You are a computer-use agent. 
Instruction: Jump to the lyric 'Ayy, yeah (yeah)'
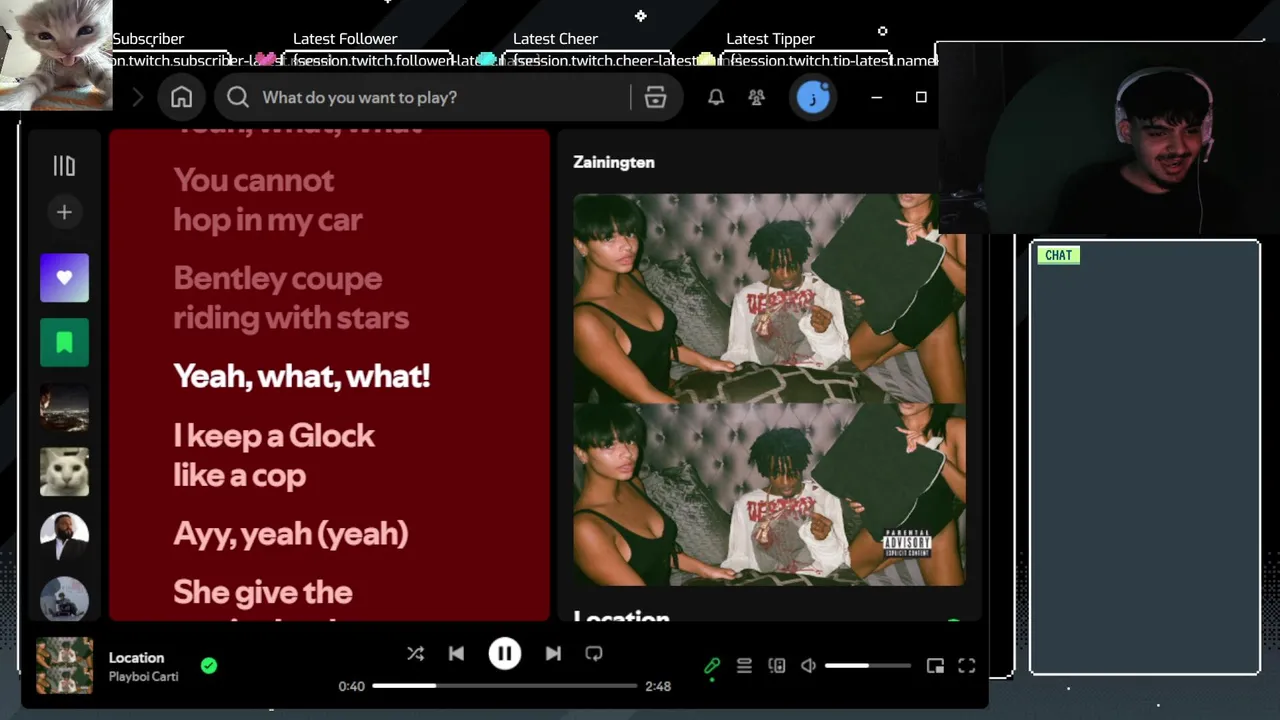(290, 533)
